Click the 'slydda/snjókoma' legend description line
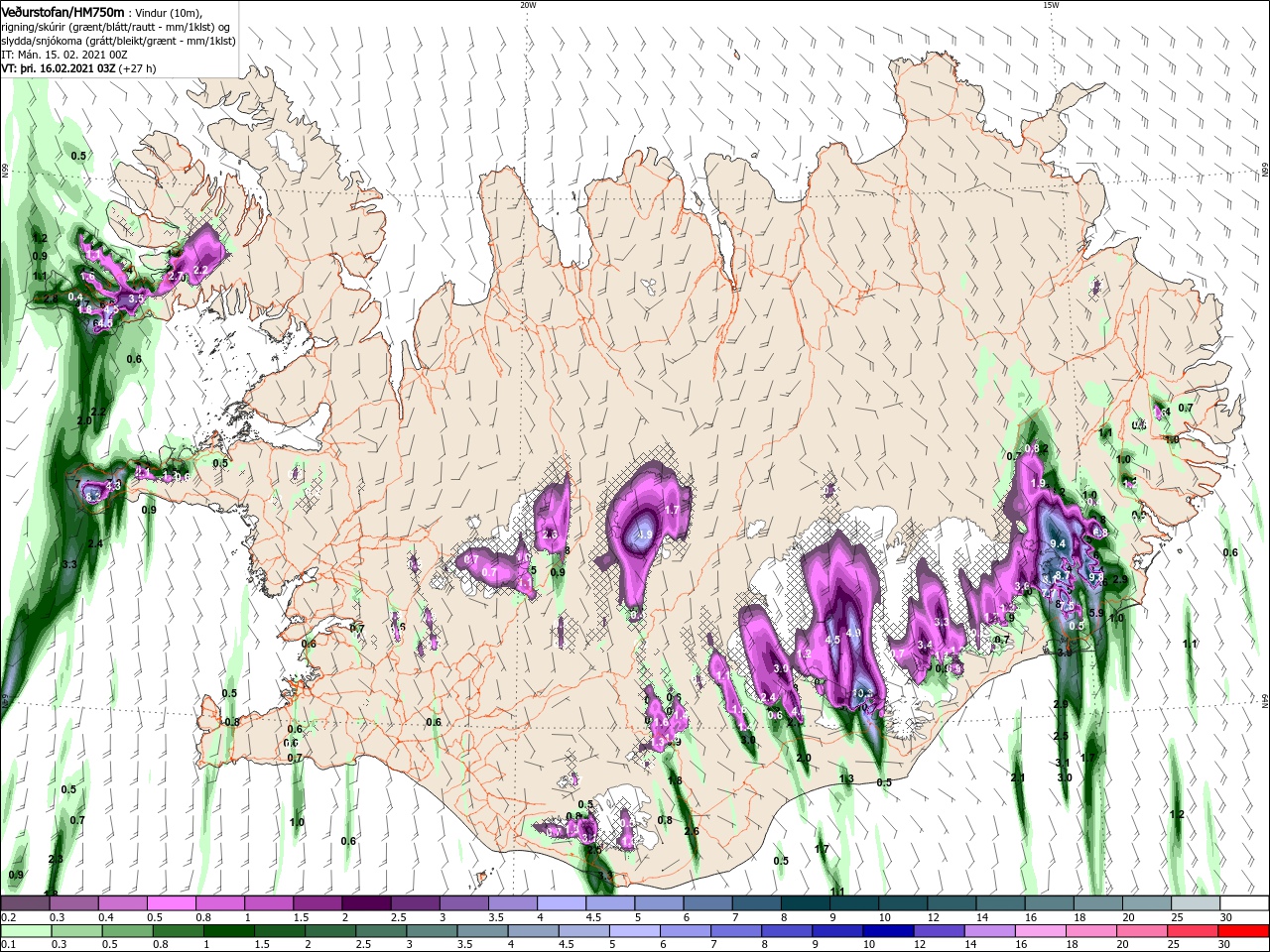 (x=116, y=41)
